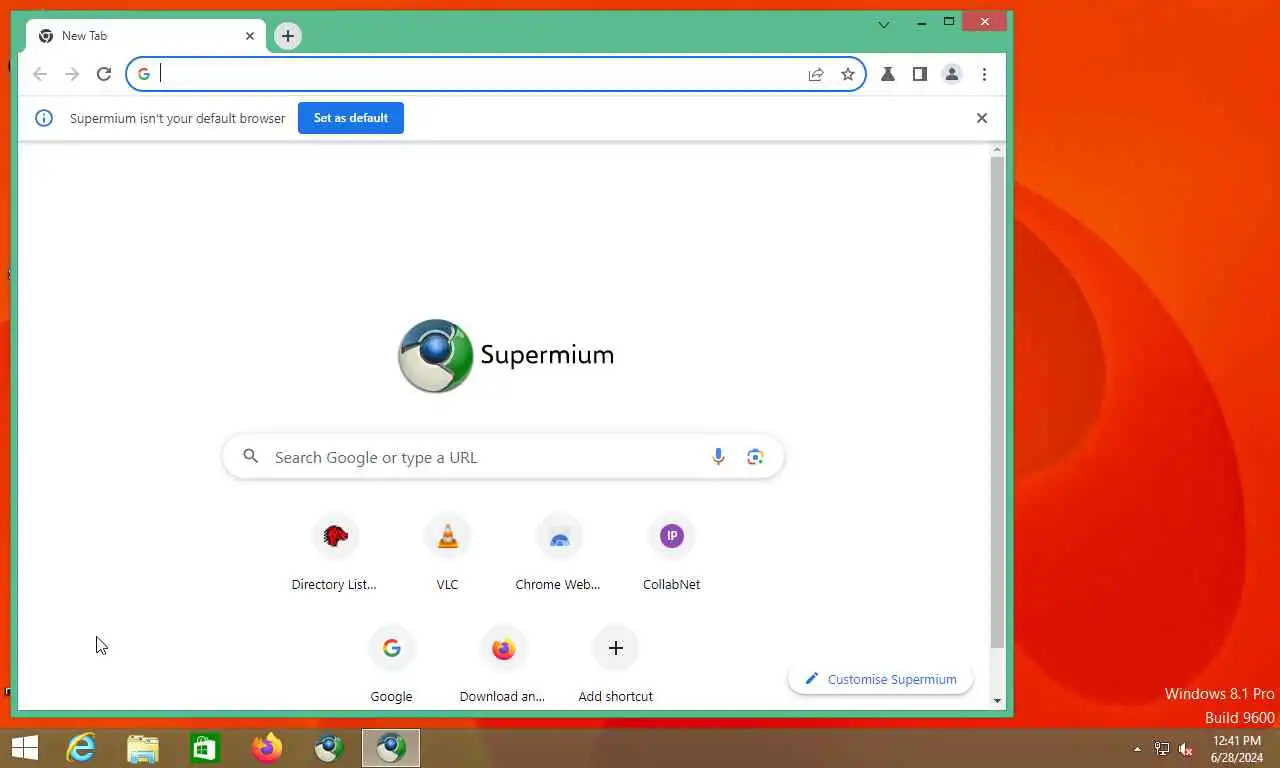The width and height of the screenshot is (1280, 768).
Task: Click the page vertical scrollbar thumb
Action: (x=997, y=402)
